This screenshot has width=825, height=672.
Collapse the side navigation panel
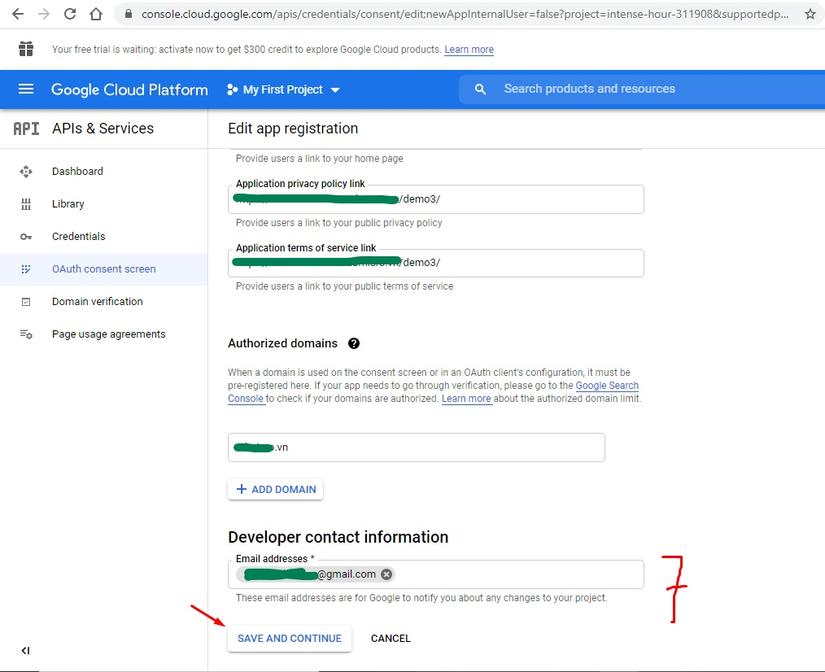coord(25,650)
